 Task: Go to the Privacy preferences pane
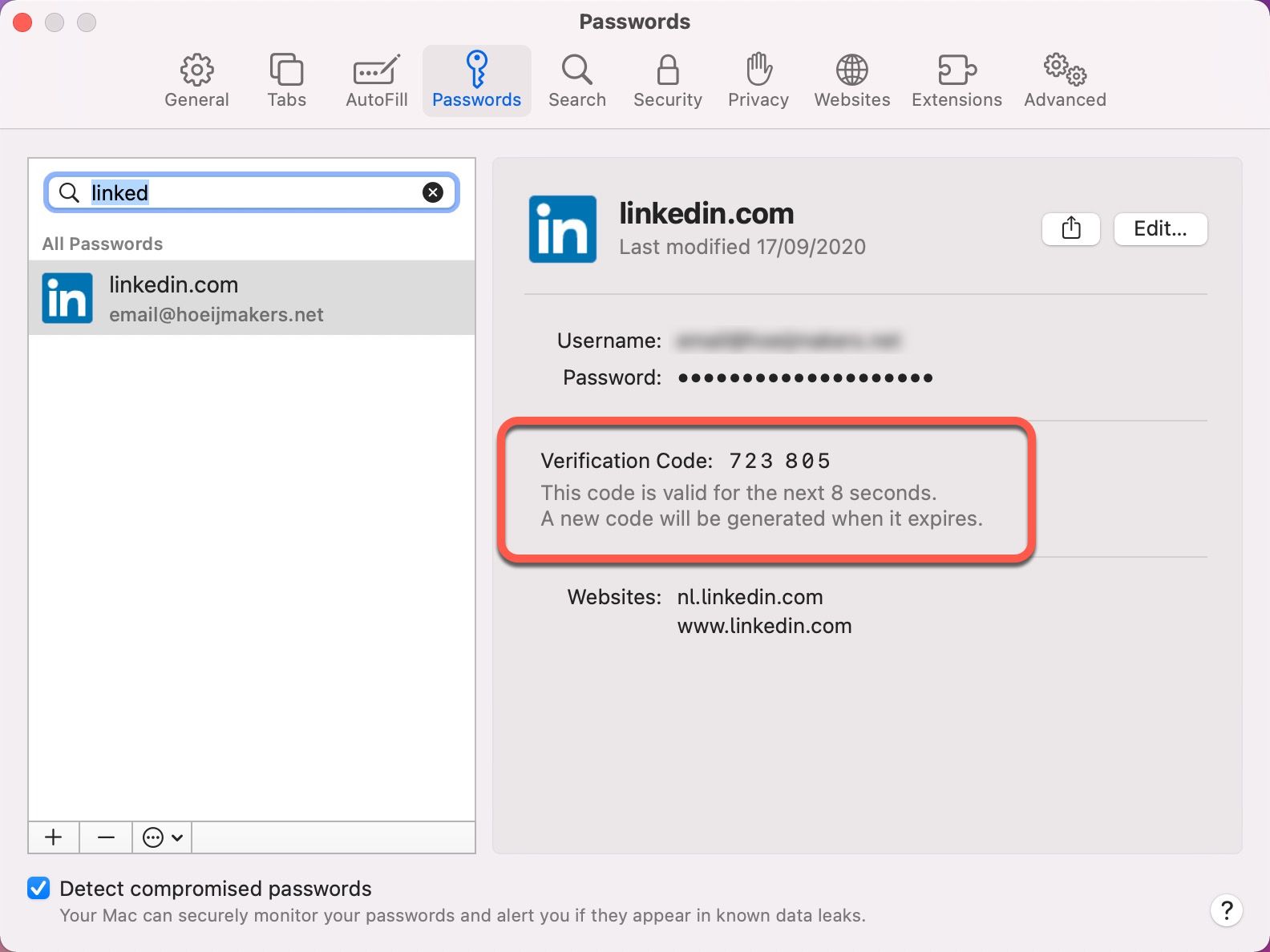coord(758,81)
